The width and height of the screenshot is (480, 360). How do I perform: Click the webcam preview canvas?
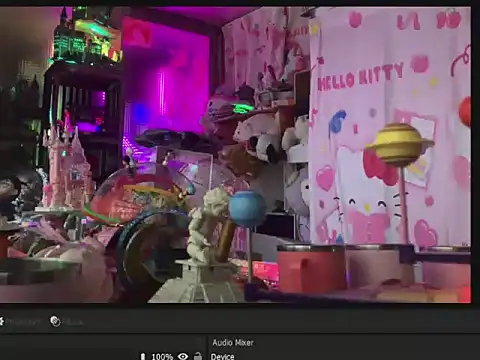(235, 155)
